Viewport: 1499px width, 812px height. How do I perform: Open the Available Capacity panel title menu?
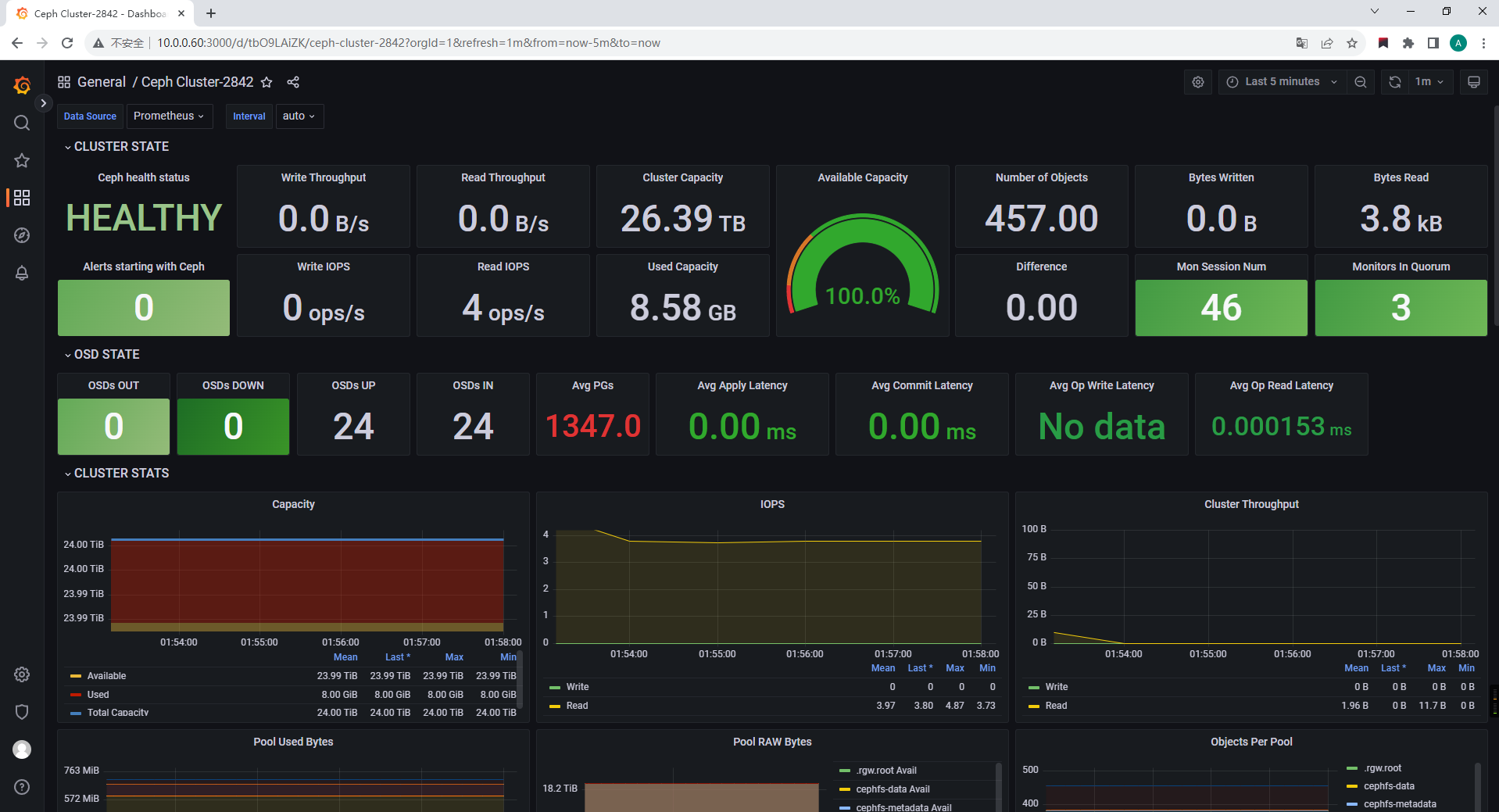863,178
